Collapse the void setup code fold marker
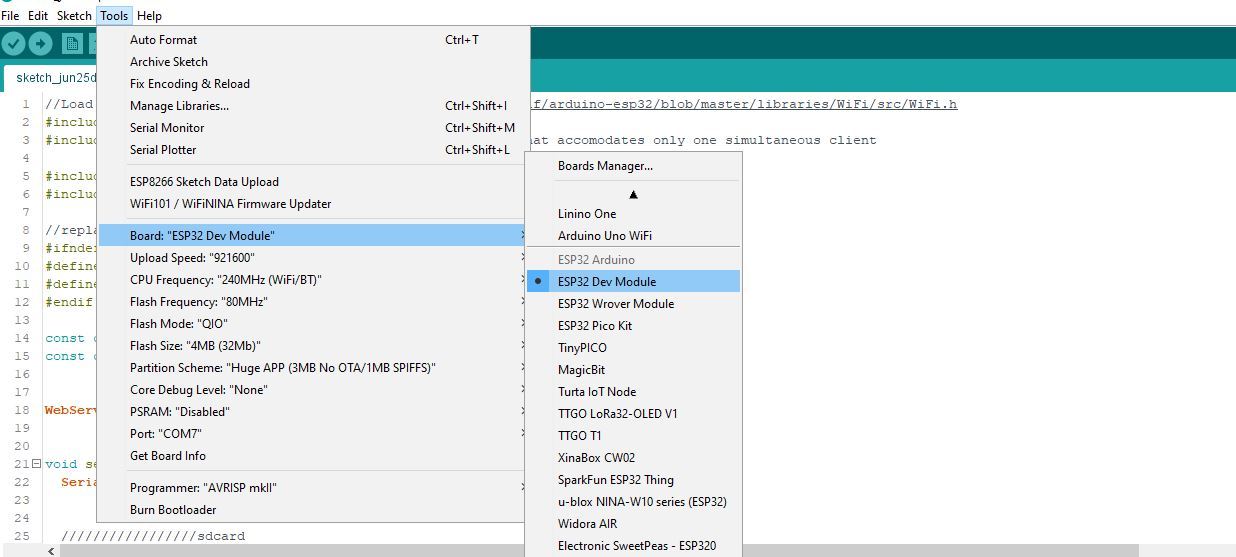The height and width of the screenshot is (557, 1236). 36,464
